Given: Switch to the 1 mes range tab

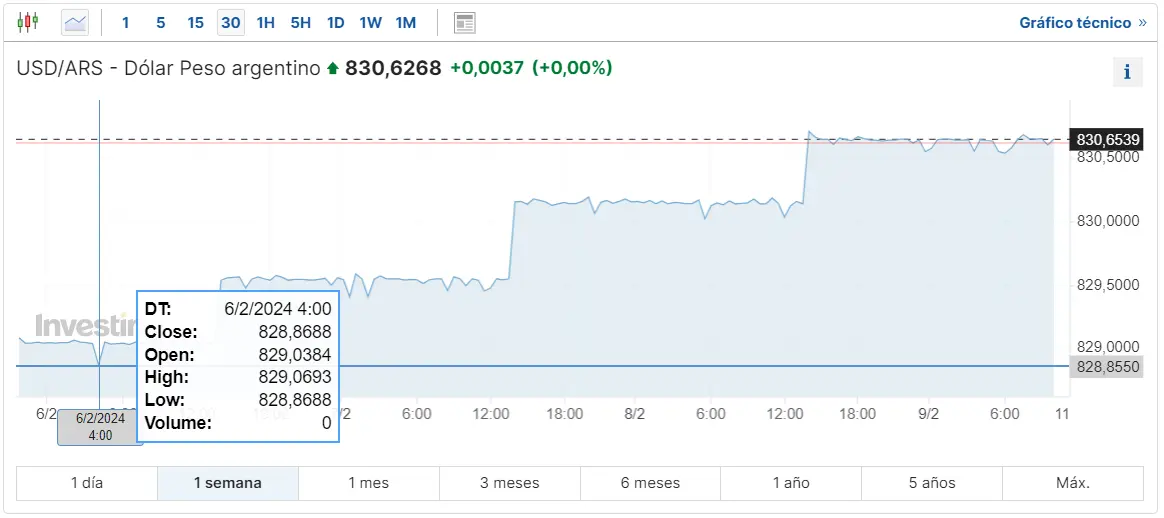Looking at the screenshot, I should [x=369, y=483].
